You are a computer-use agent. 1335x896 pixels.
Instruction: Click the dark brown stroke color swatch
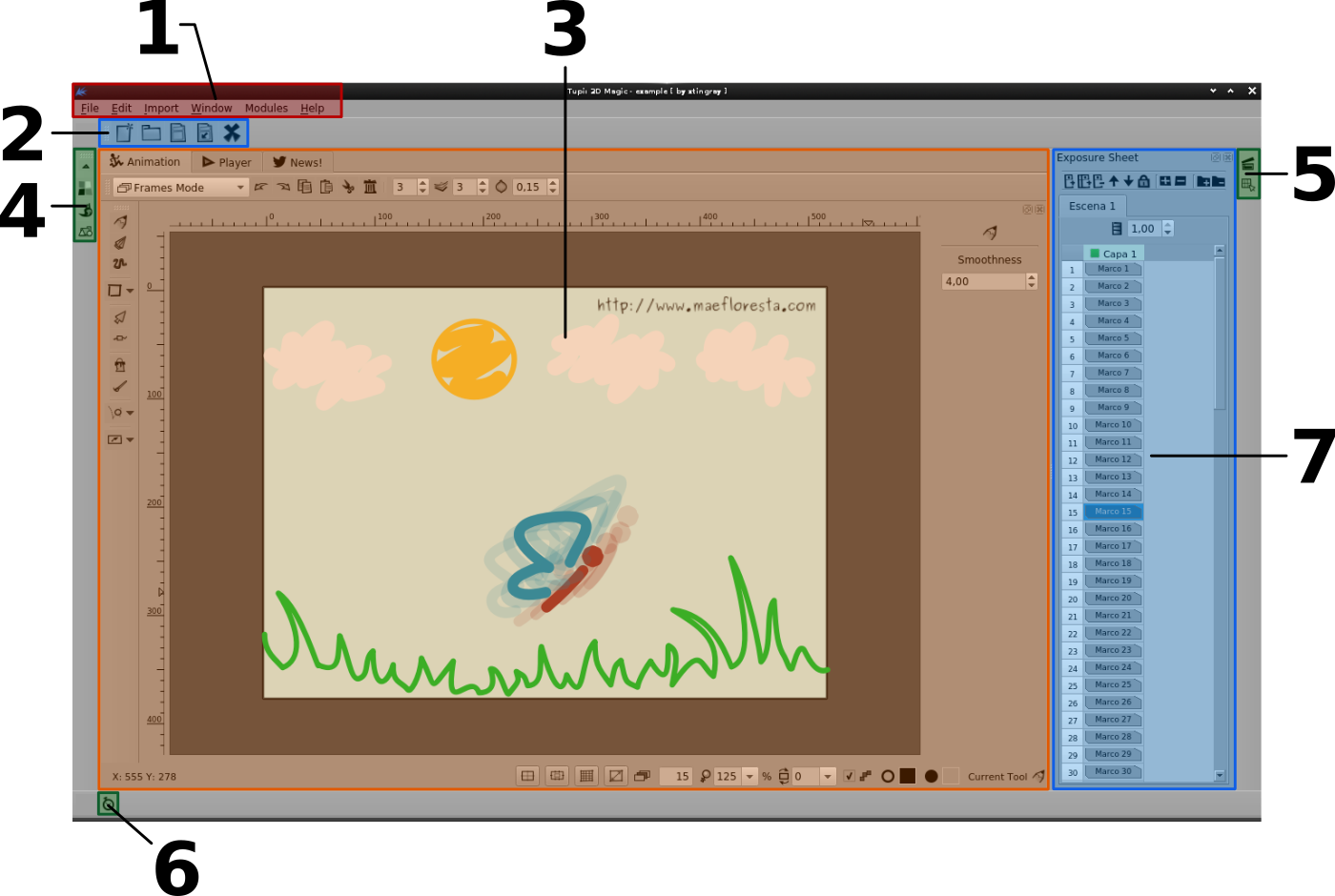pyautogui.click(x=908, y=777)
